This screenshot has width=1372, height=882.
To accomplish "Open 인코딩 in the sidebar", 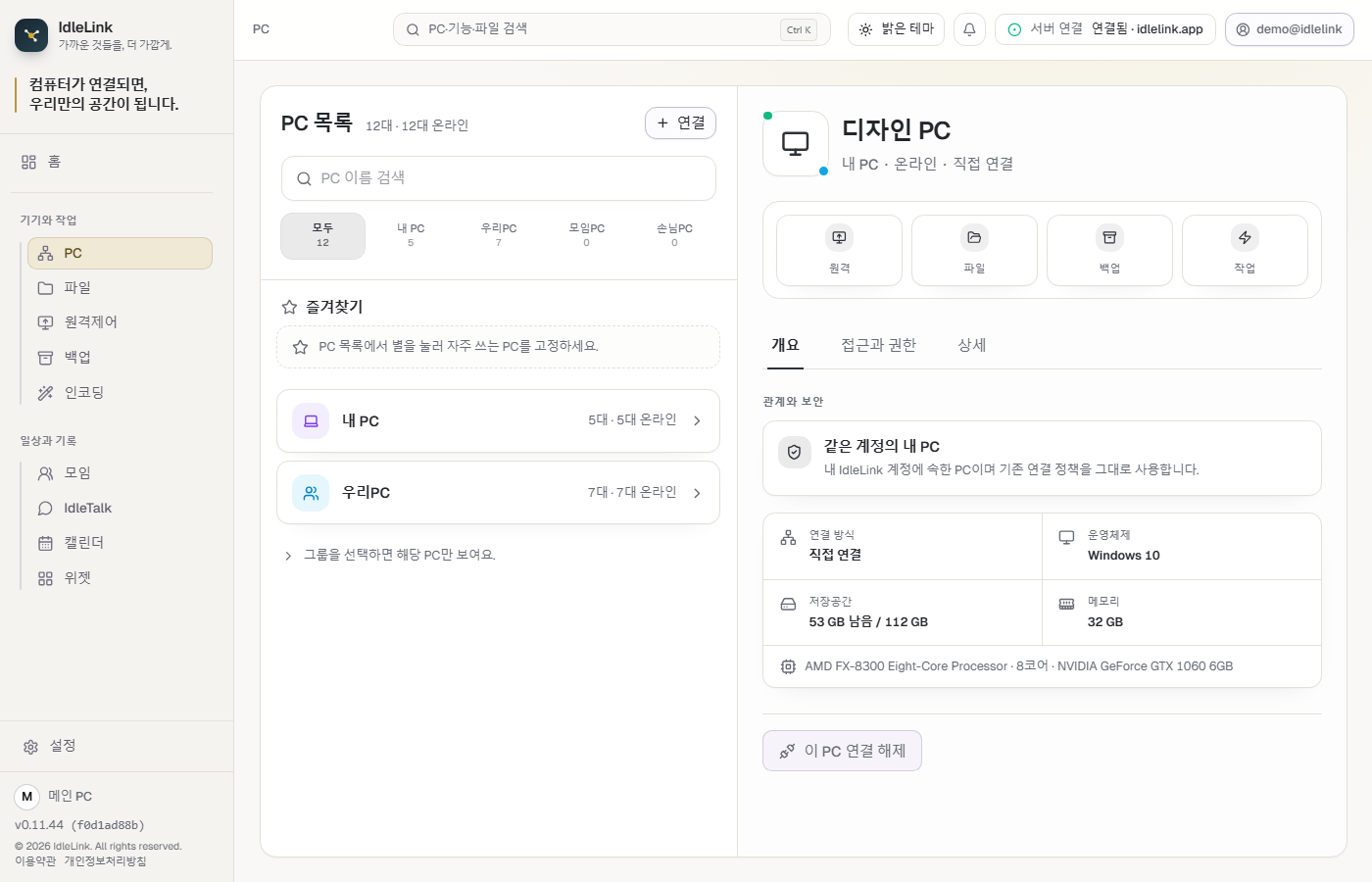I will coord(120,393).
